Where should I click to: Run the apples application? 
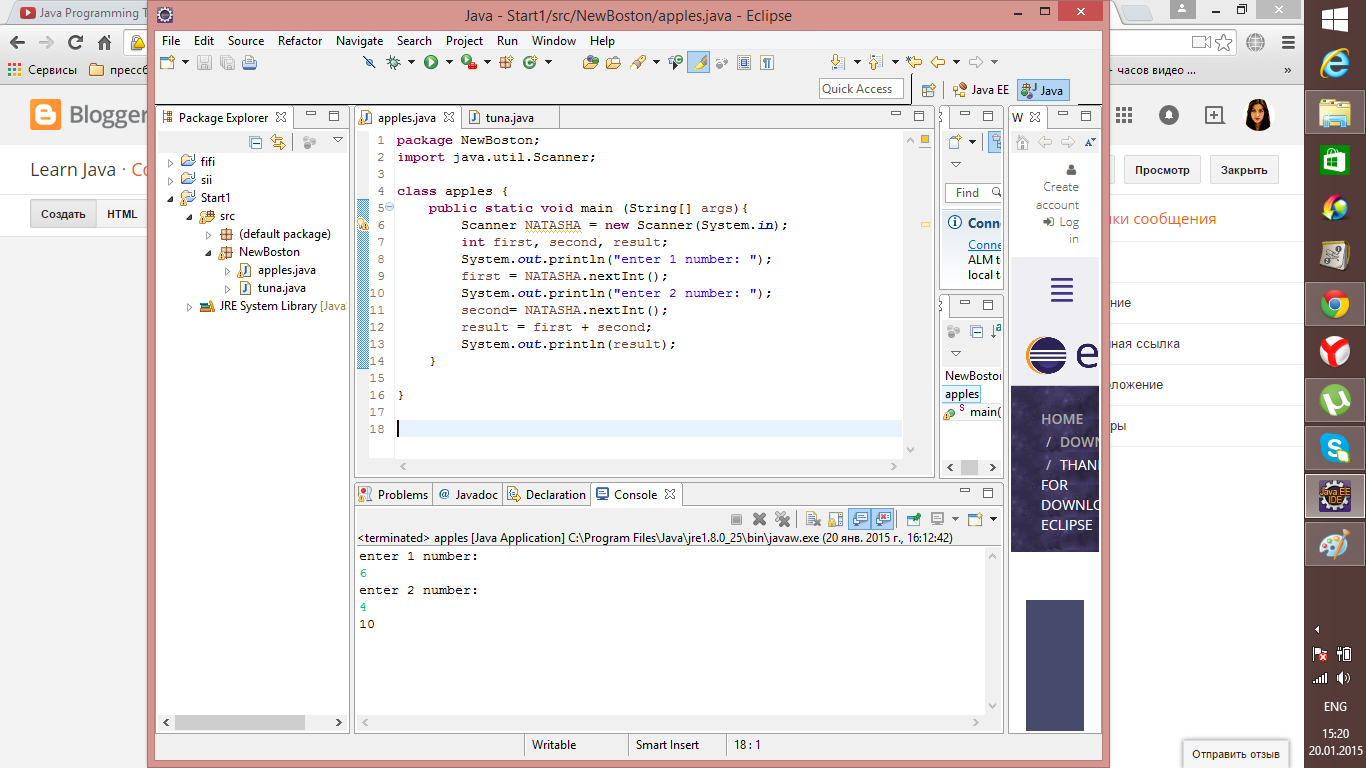[431, 62]
